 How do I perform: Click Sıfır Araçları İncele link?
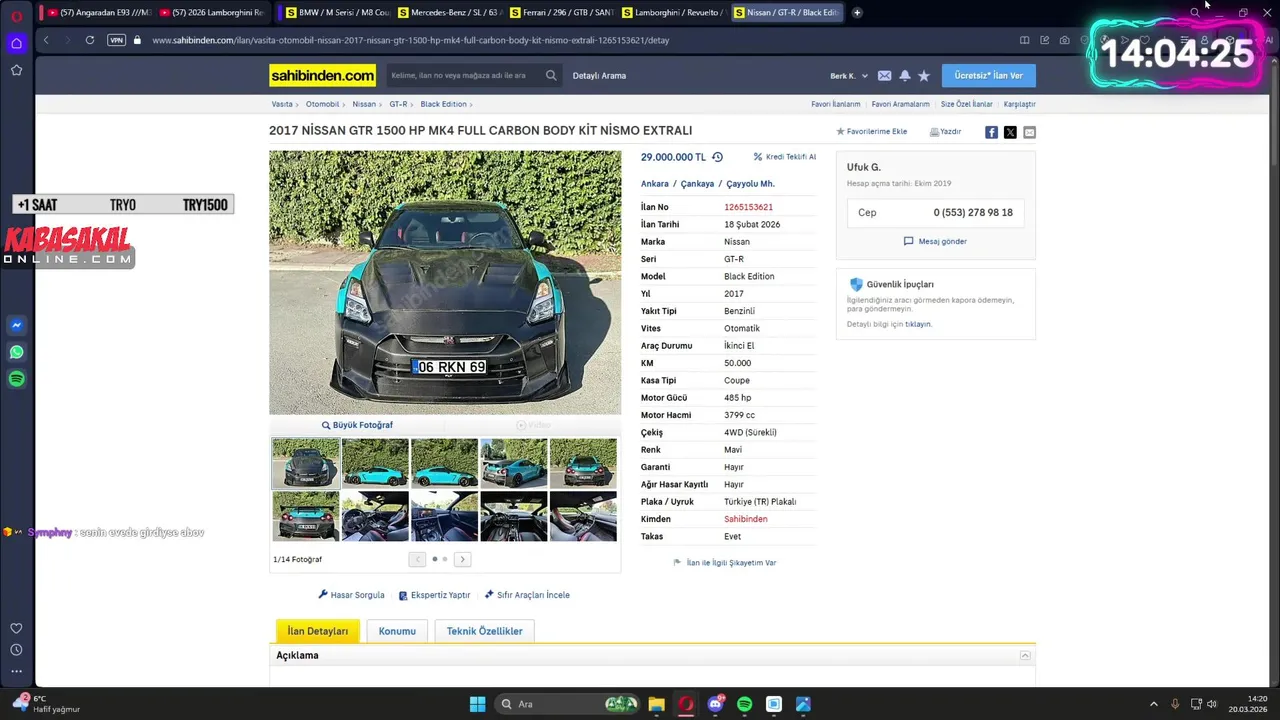pyautogui.click(x=527, y=595)
